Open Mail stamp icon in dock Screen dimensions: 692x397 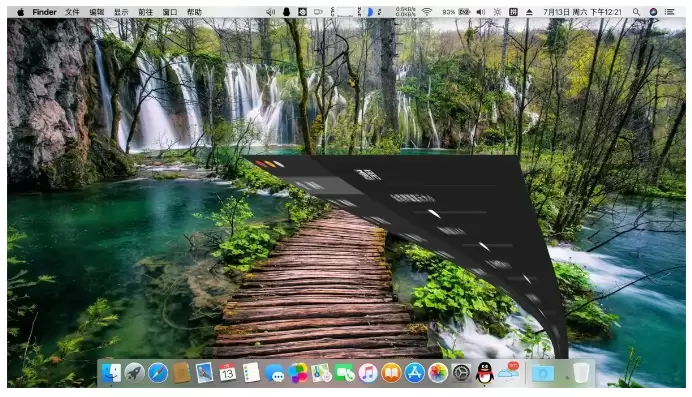coord(204,373)
